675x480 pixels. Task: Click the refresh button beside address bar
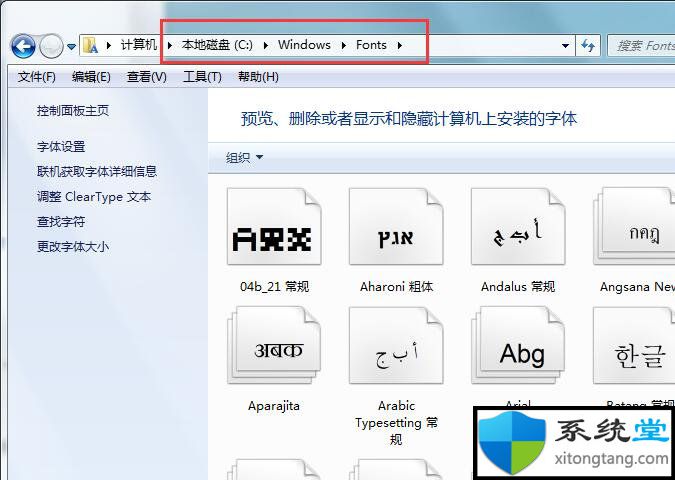pos(588,45)
